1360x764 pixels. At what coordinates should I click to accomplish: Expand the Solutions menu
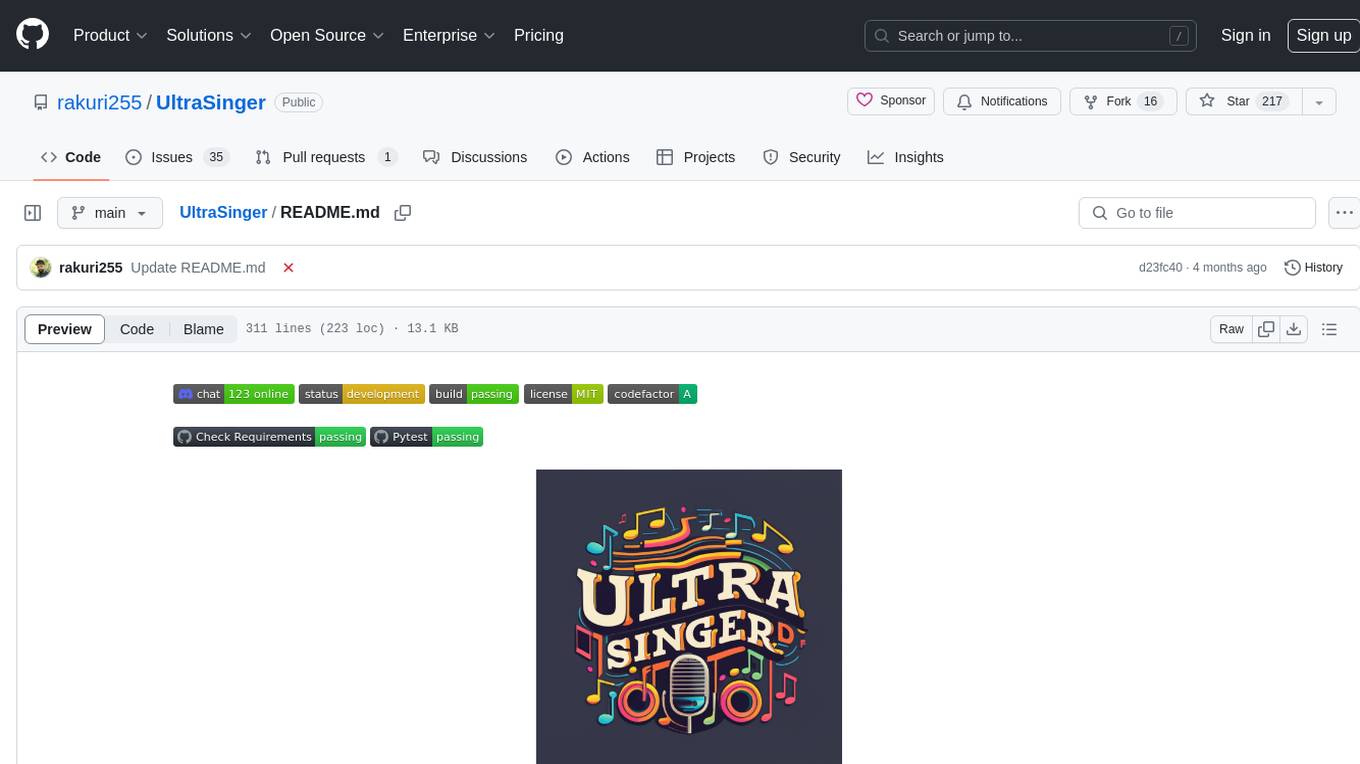209,35
